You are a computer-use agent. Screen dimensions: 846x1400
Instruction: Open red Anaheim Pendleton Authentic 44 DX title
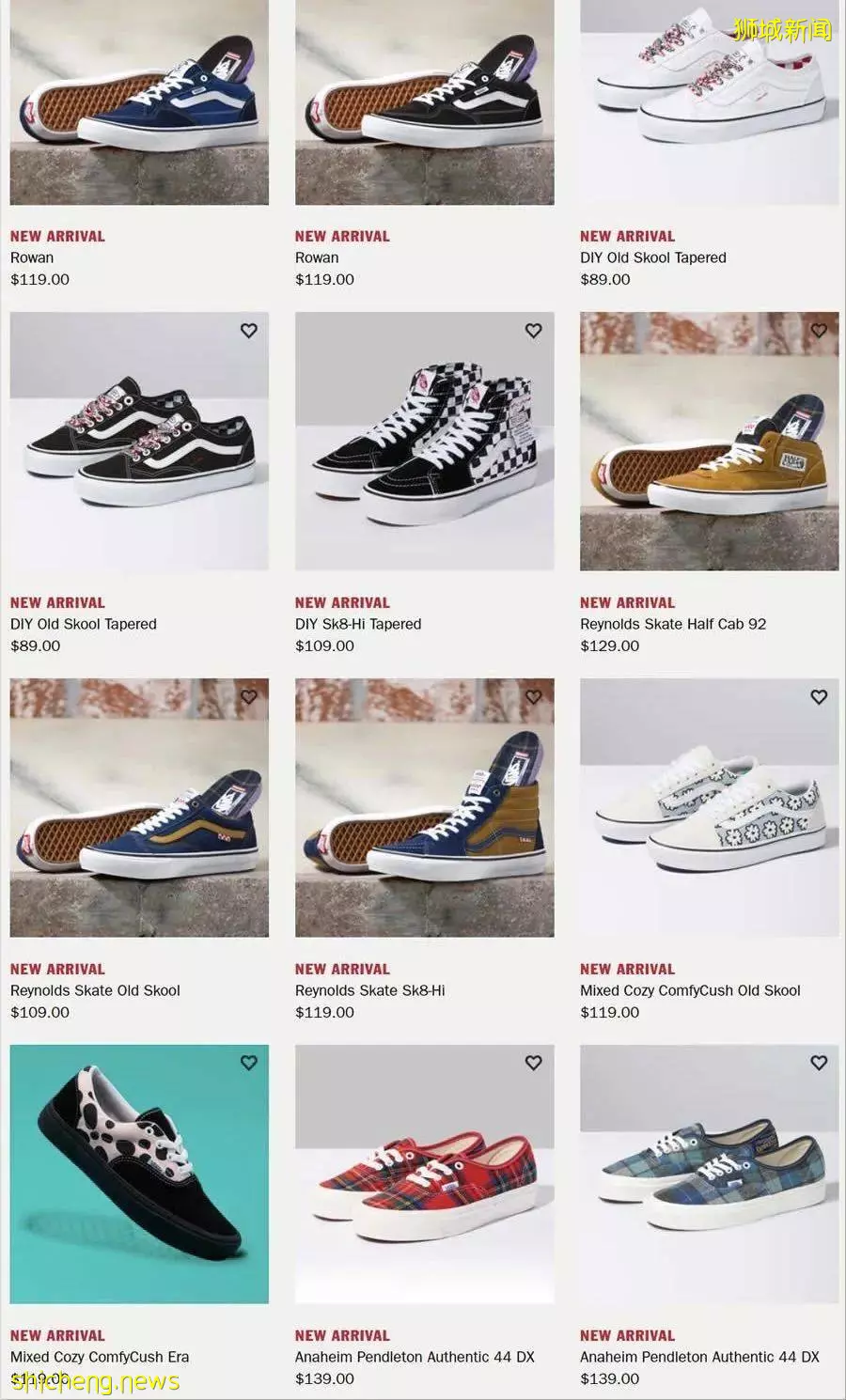click(x=415, y=1357)
